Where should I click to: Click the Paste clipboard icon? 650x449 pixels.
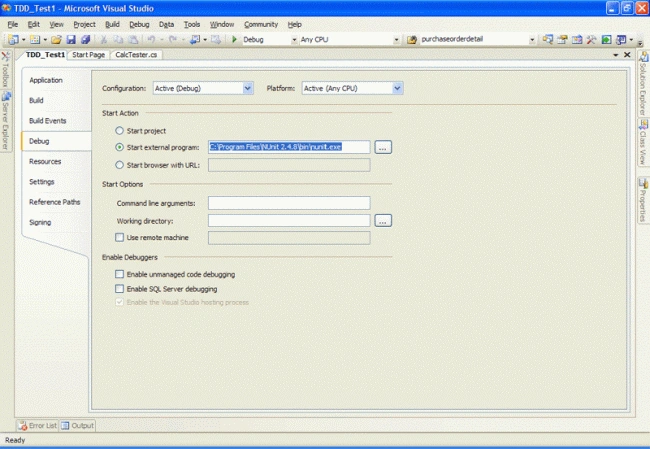[133, 39]
